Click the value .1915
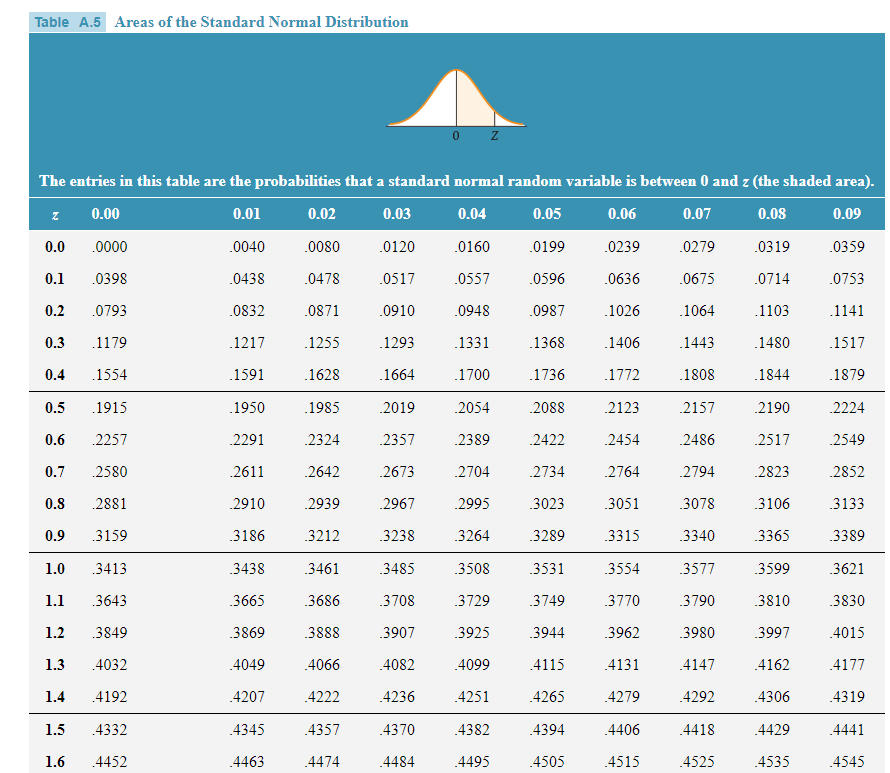The height and width of the screenshot is (773, 890). 109,407
